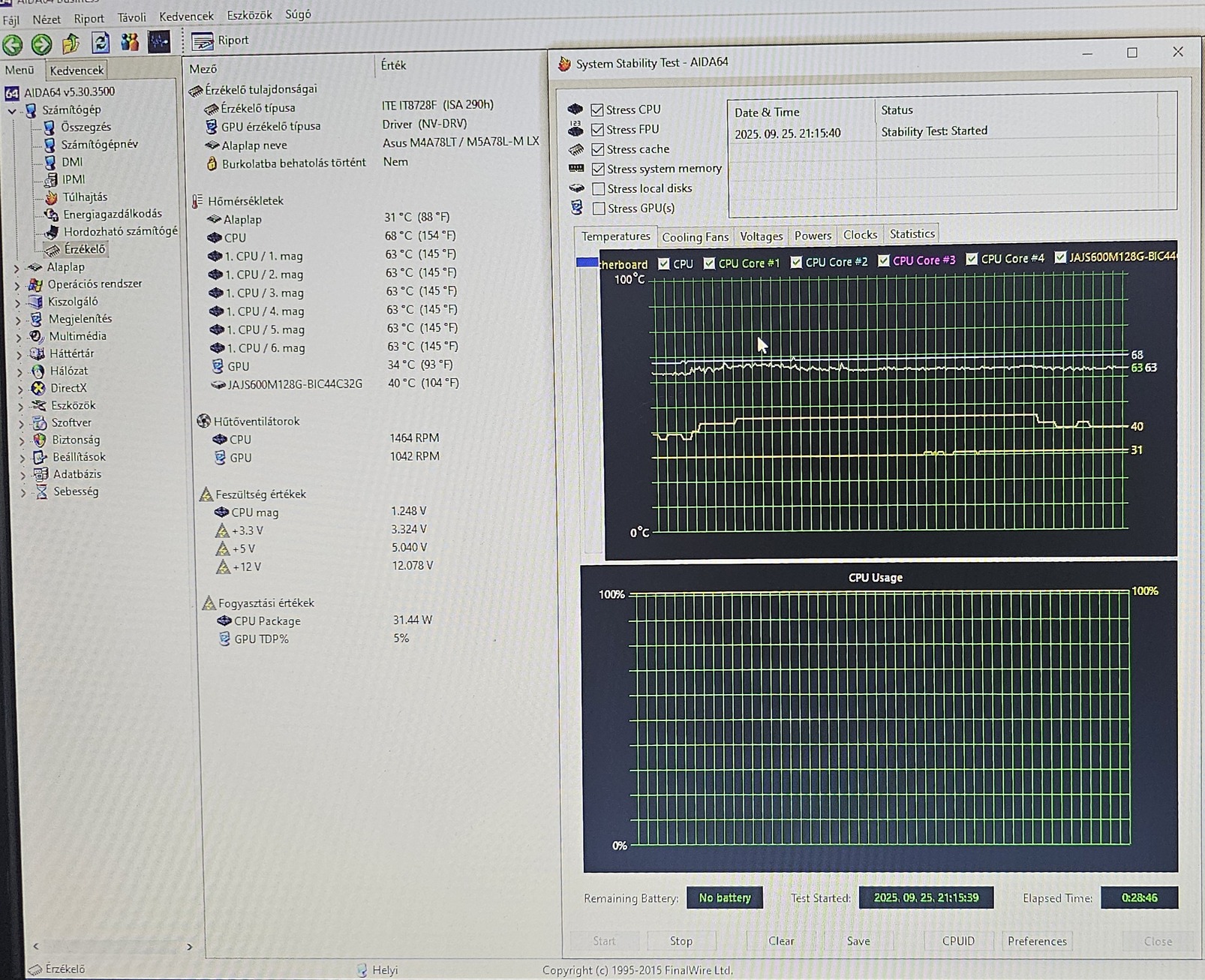Uncheck the CPU Core #3 graph checkbox
The width and height of the screenshot is (1205, 980).
click(x=884, y=260)
